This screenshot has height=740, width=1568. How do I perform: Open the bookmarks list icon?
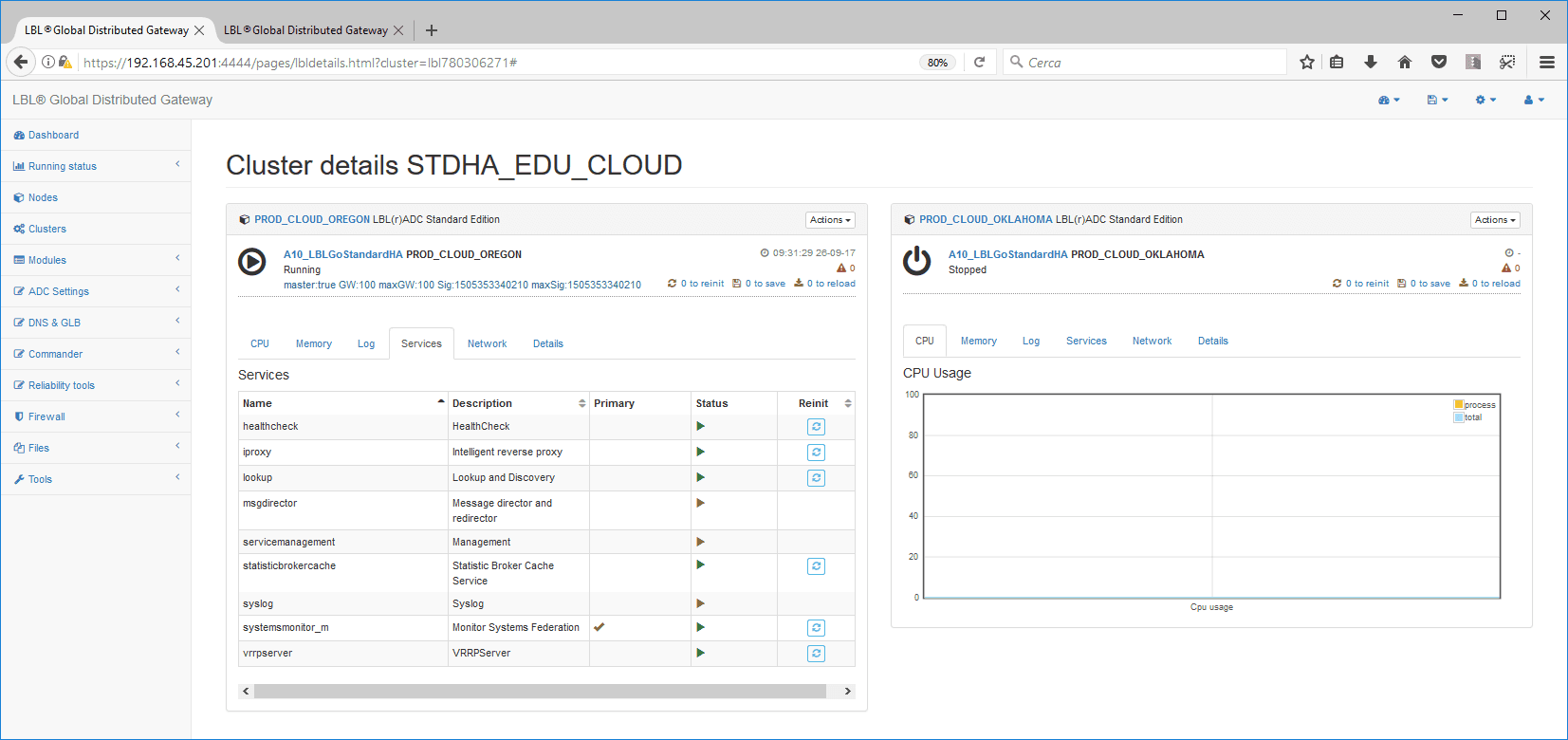coord(1337,62)
